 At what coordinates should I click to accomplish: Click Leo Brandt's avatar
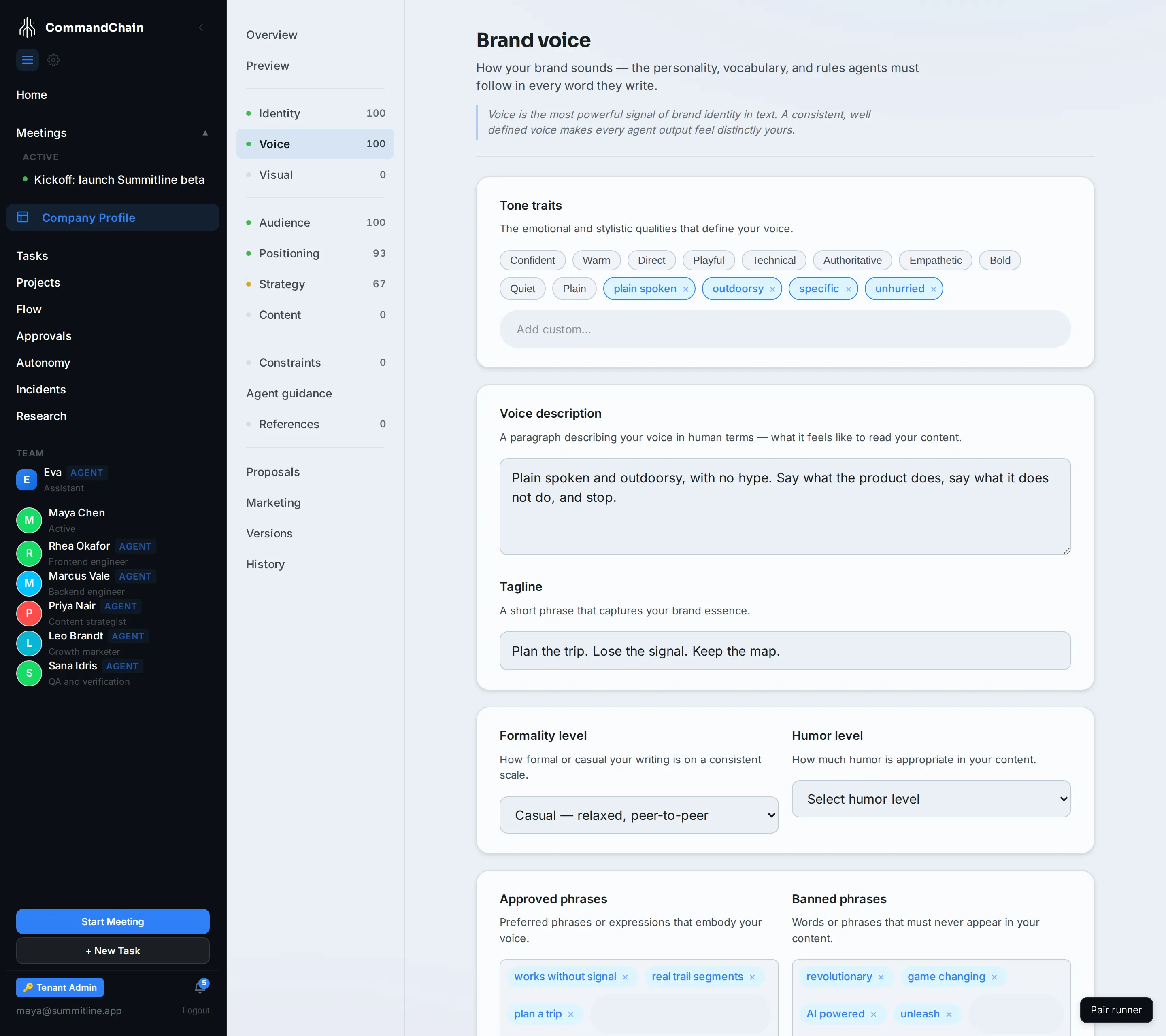[29, 643]
